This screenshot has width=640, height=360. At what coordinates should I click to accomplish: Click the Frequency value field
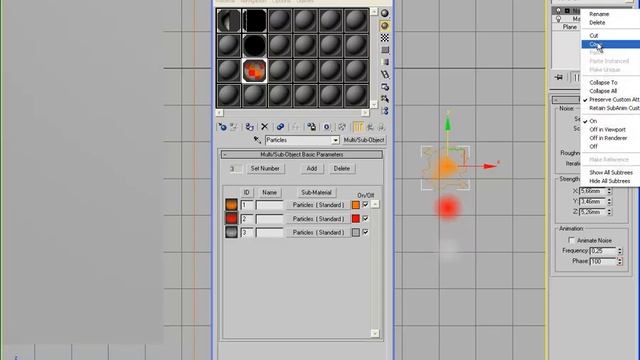(x=603, y=251)
